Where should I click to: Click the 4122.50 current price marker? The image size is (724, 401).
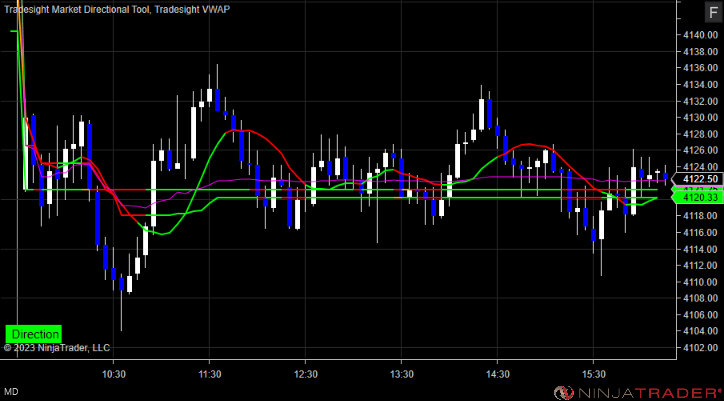(699, 179)
